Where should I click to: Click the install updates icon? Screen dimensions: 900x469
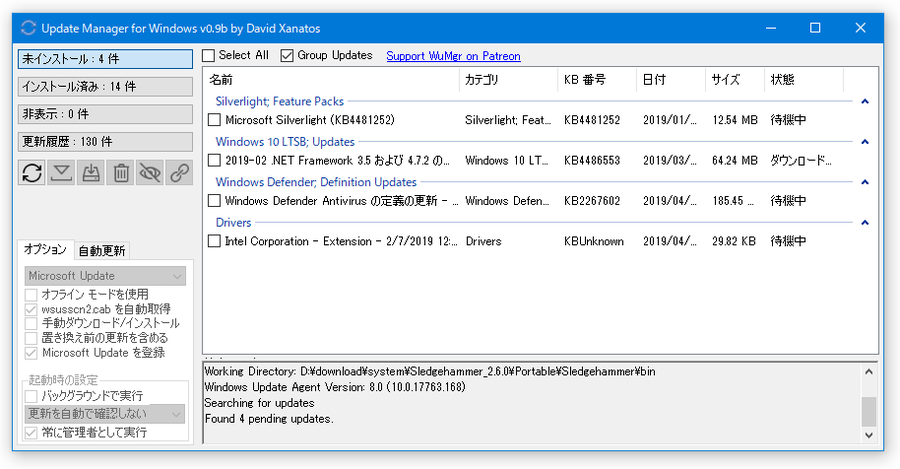[x=91, y=172]
